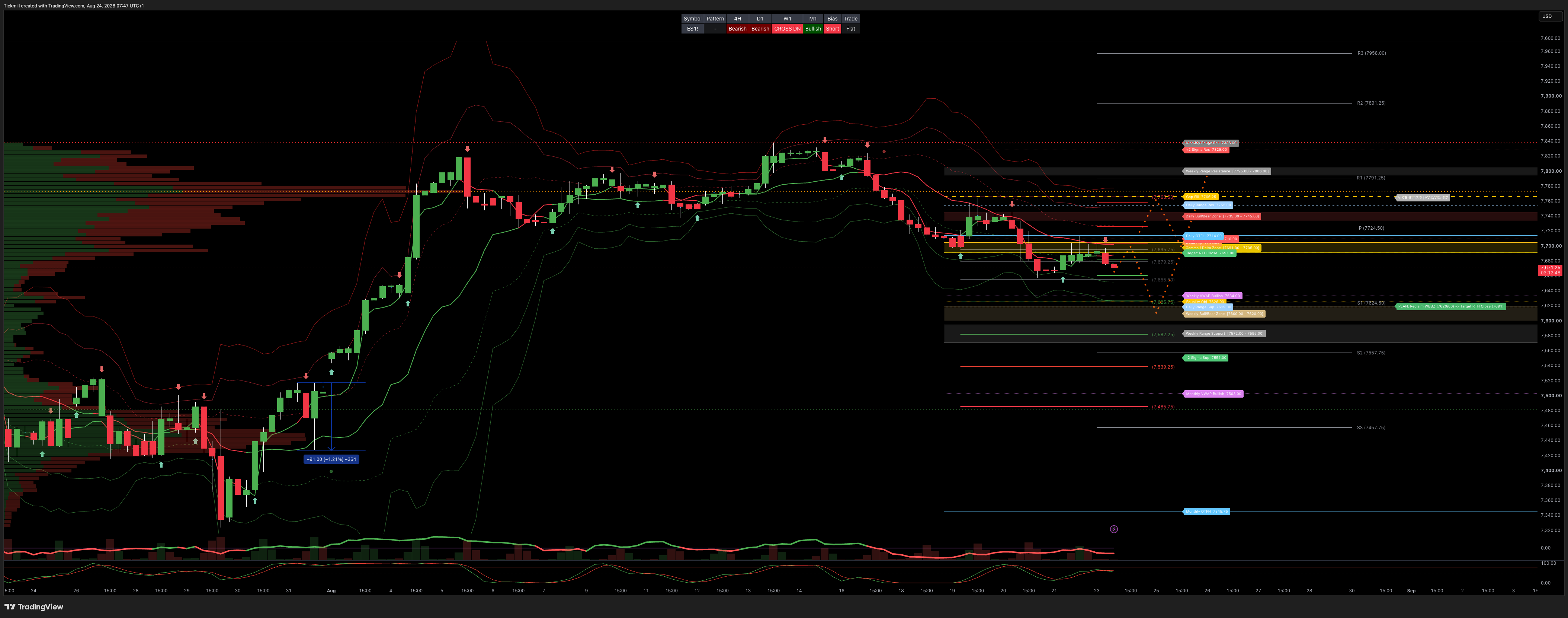
Task: Click the PLAN Reclaim WBBZ note
Action: 1450,306
